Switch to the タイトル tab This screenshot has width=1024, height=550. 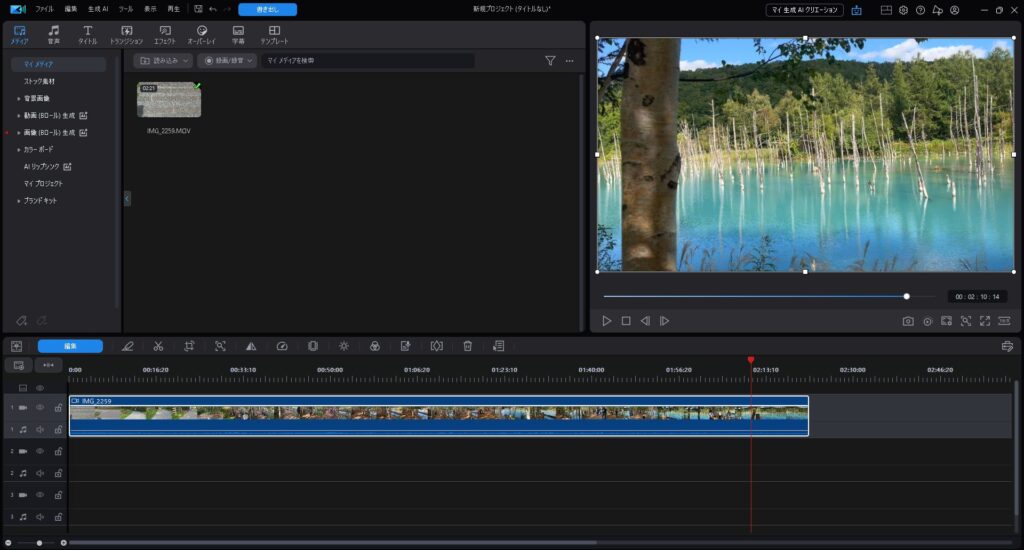88,35
